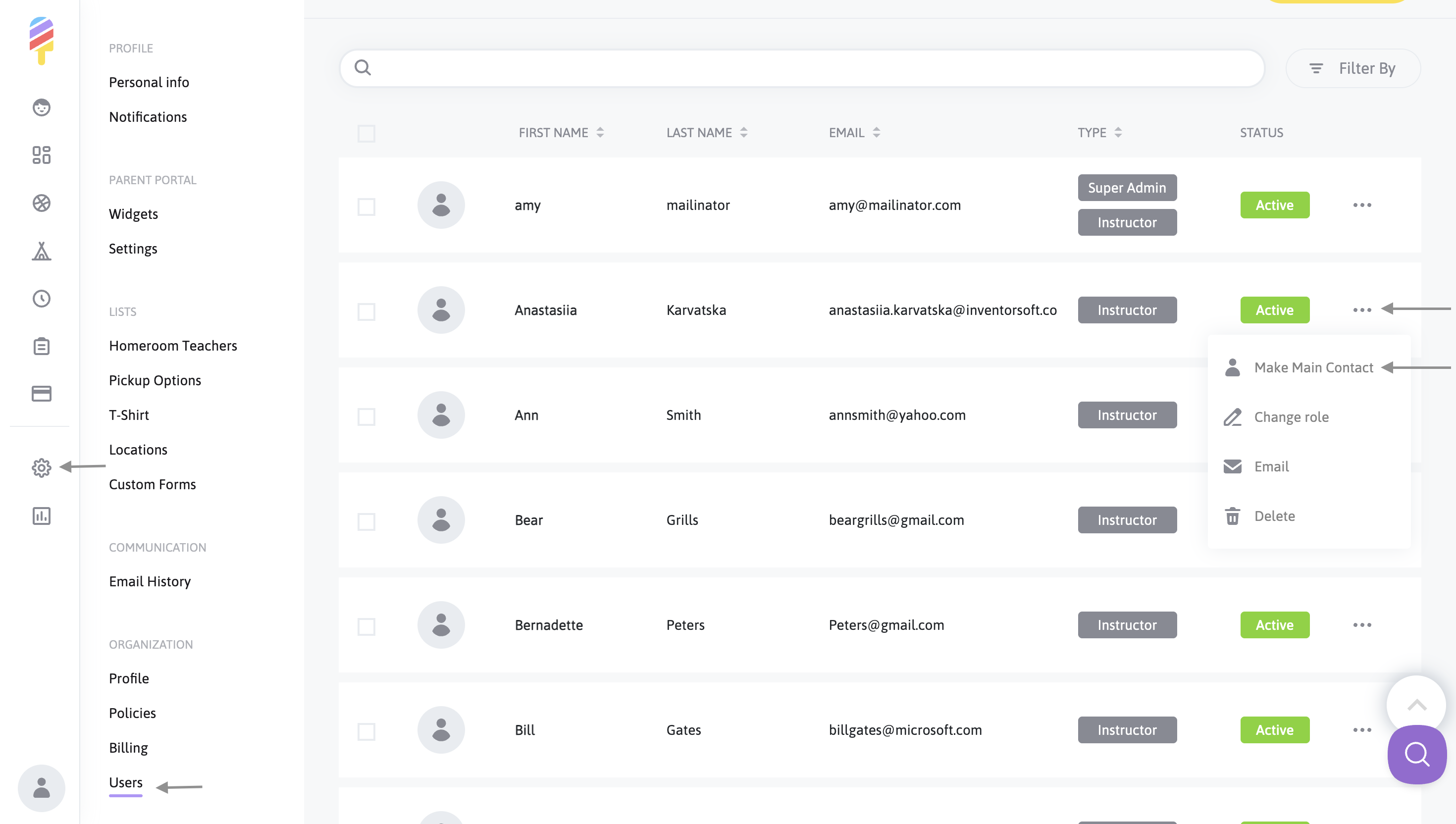Open the tent camps sidebar icon

[41, 251]
